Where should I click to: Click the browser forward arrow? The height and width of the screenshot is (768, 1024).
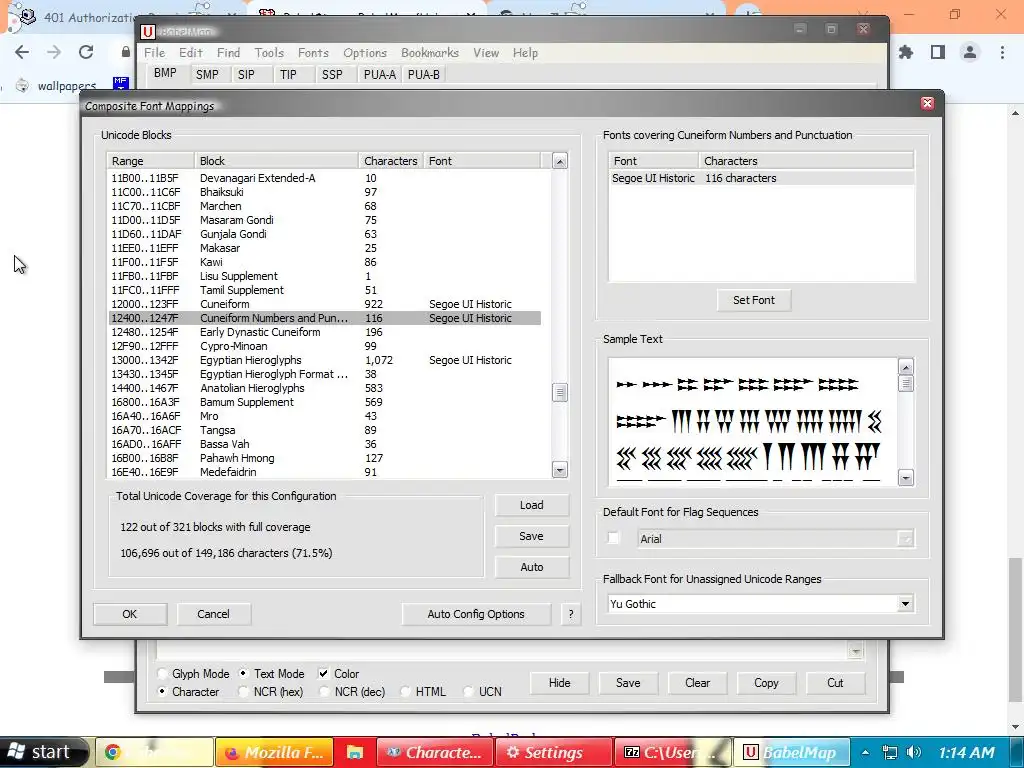[54, 52]
